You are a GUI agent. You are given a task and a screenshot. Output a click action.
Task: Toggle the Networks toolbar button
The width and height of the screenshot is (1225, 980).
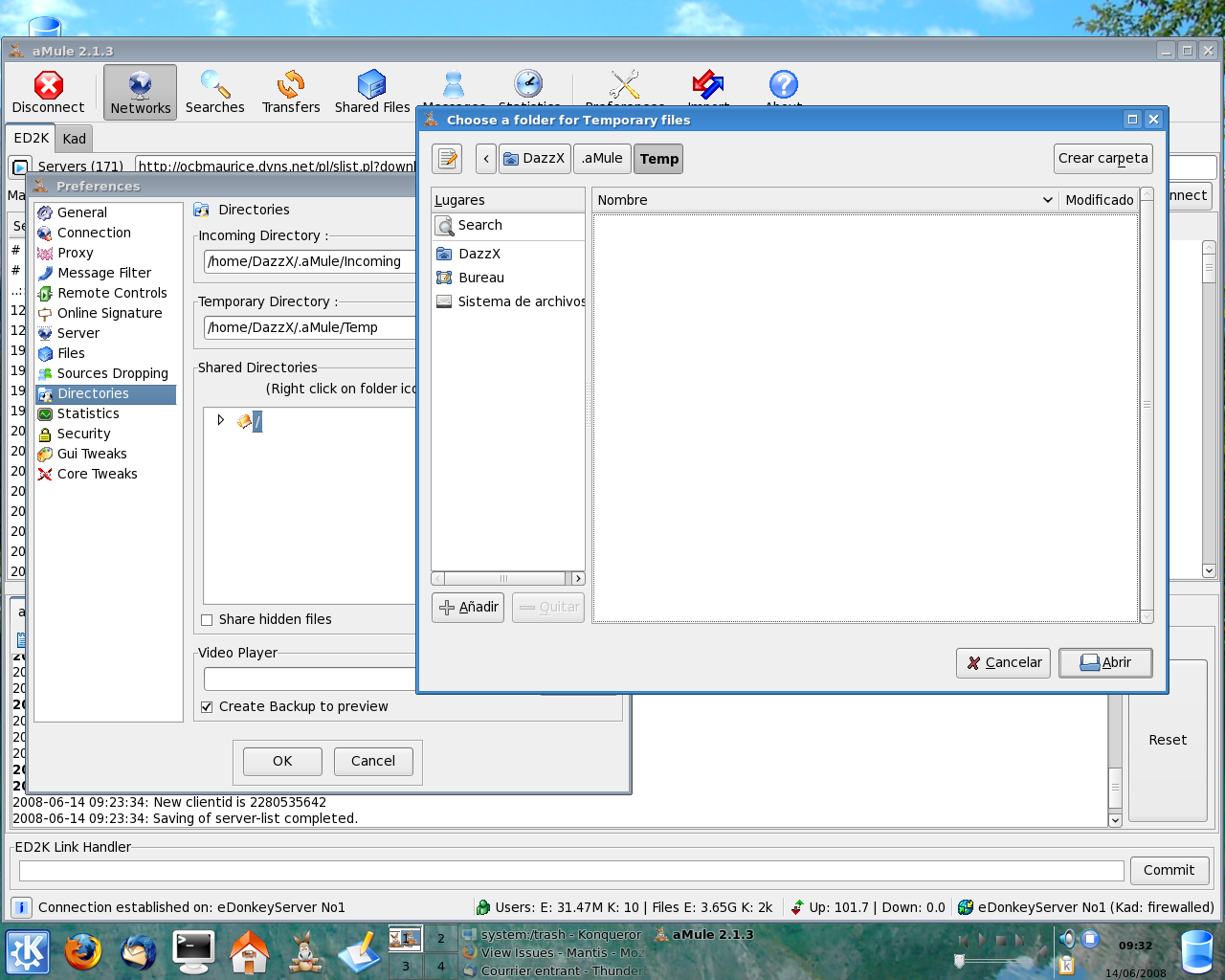tap(140, 92)
